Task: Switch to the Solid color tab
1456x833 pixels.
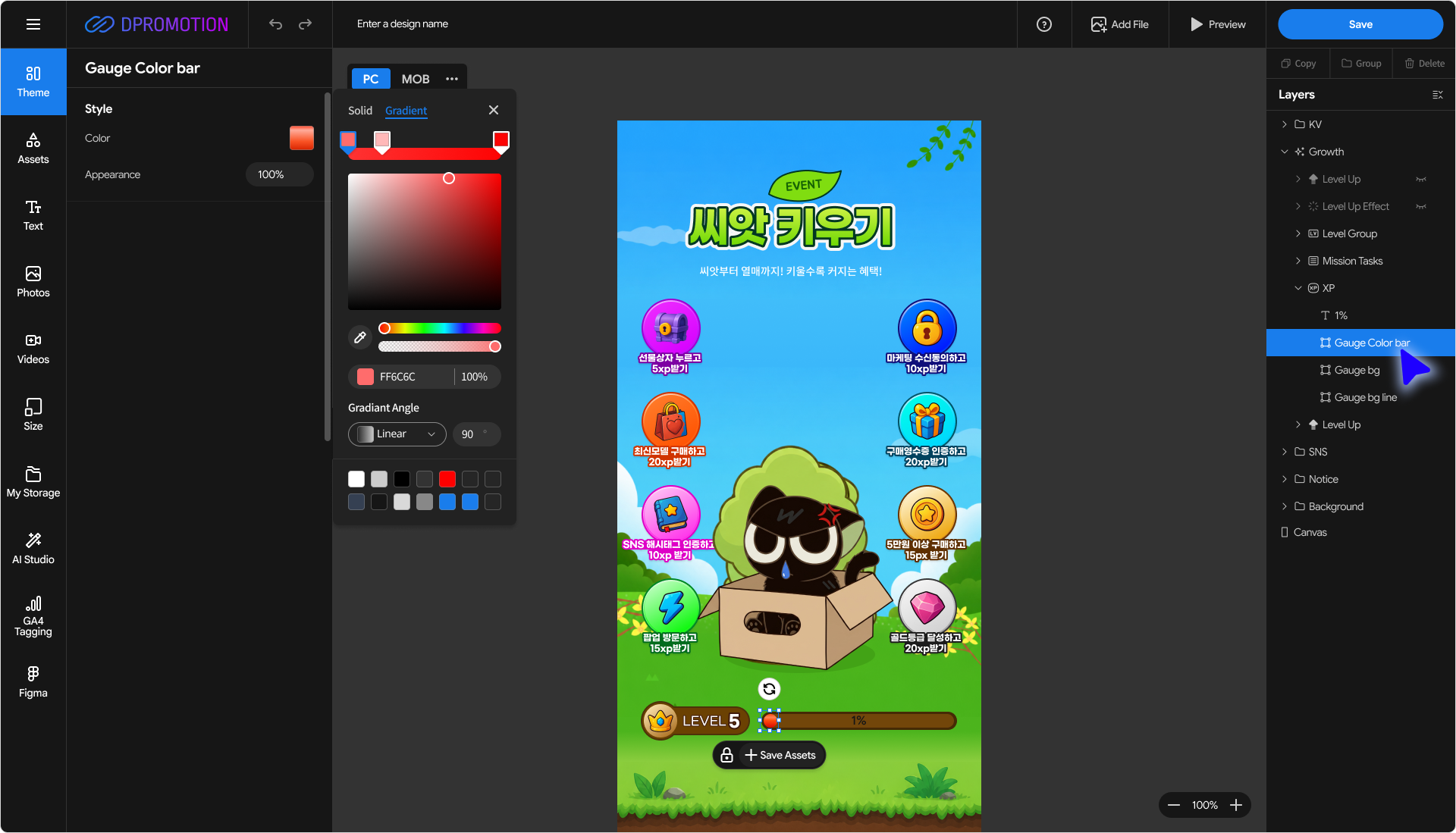Action: [360, 111]
